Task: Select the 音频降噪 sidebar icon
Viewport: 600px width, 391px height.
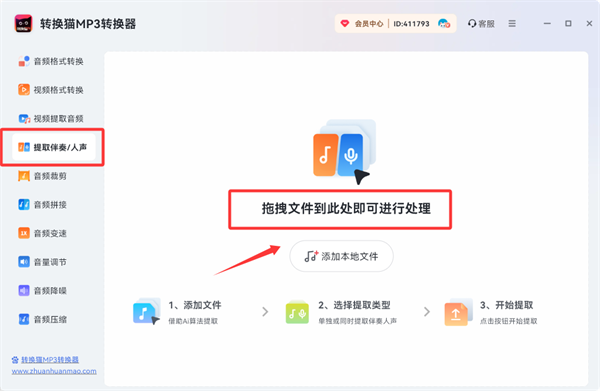Action: 24,291
